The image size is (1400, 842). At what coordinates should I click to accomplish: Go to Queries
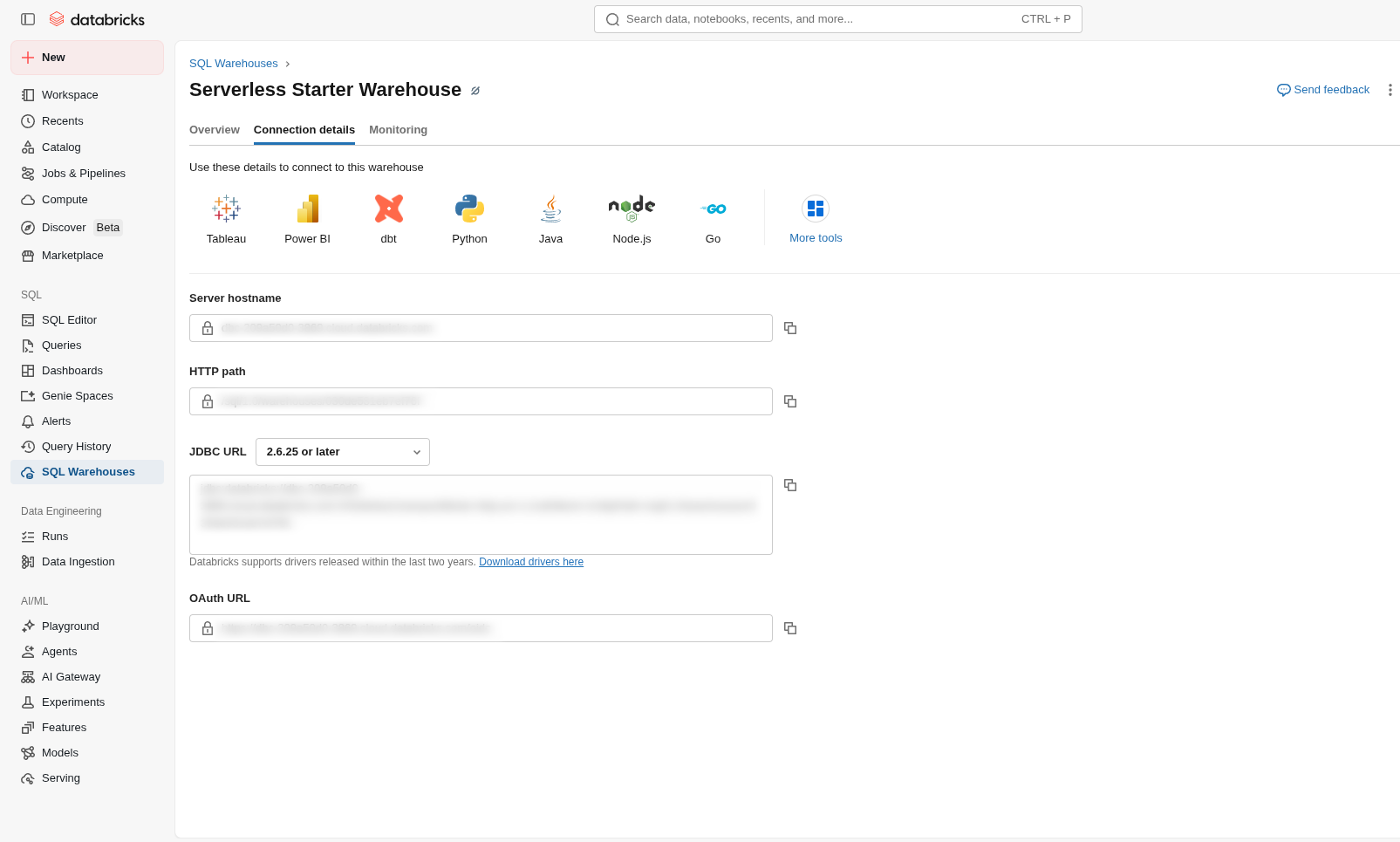87,346
